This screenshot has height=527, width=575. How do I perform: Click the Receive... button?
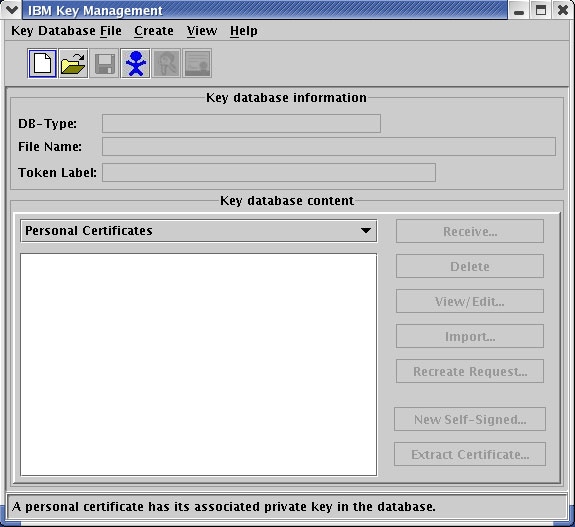[x=470, y=231]
